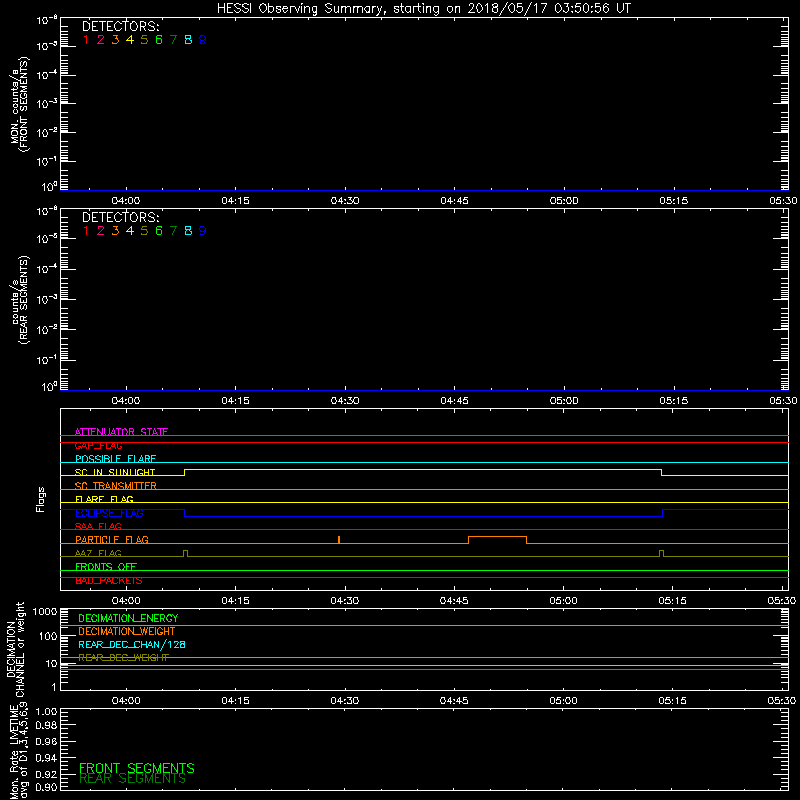This screenshot has width=800, height=800.
Task: Click the POSSIBLE_FLARE label
Action: point(115,459)
